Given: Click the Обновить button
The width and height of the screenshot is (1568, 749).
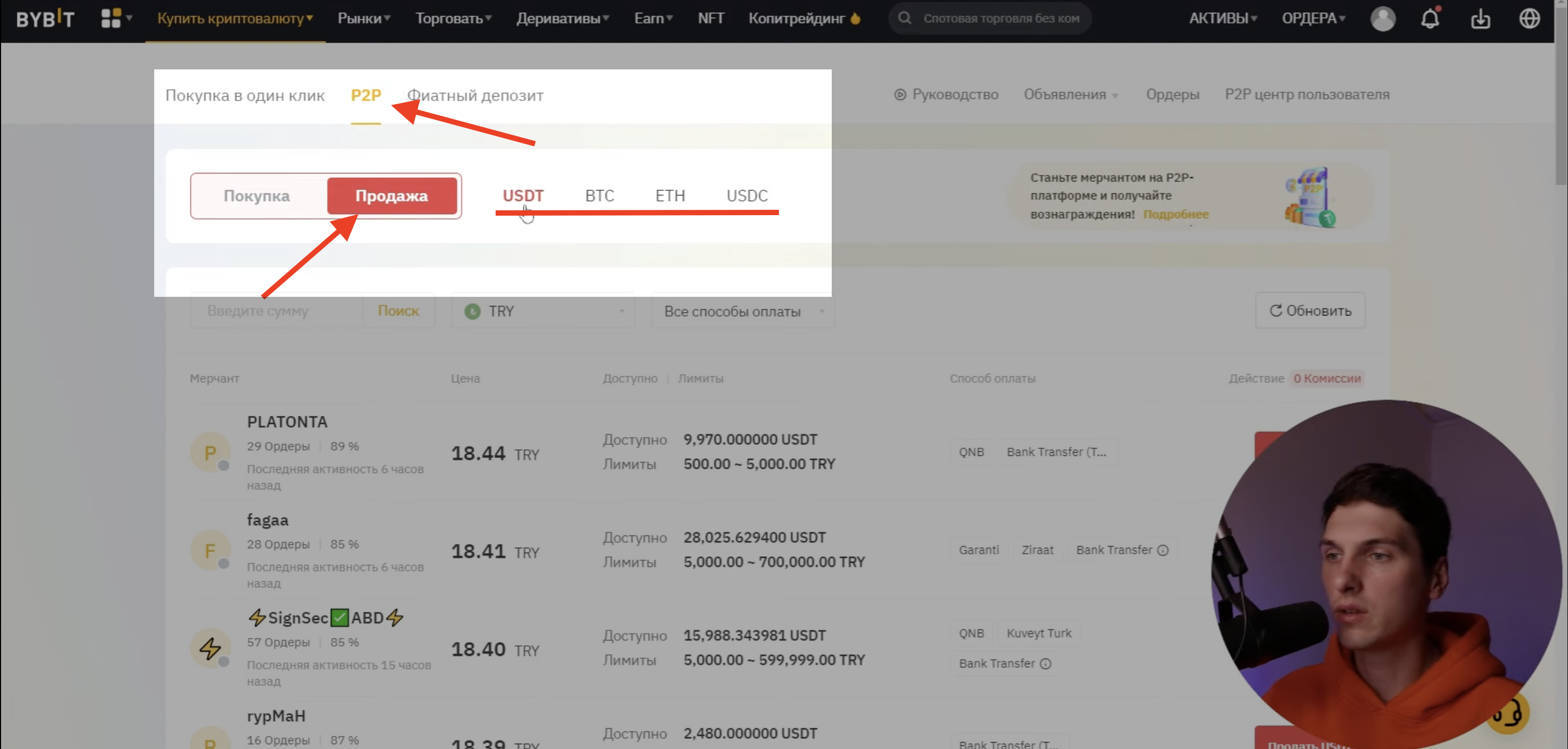Looking at the screenshot, I should 1310,311.
